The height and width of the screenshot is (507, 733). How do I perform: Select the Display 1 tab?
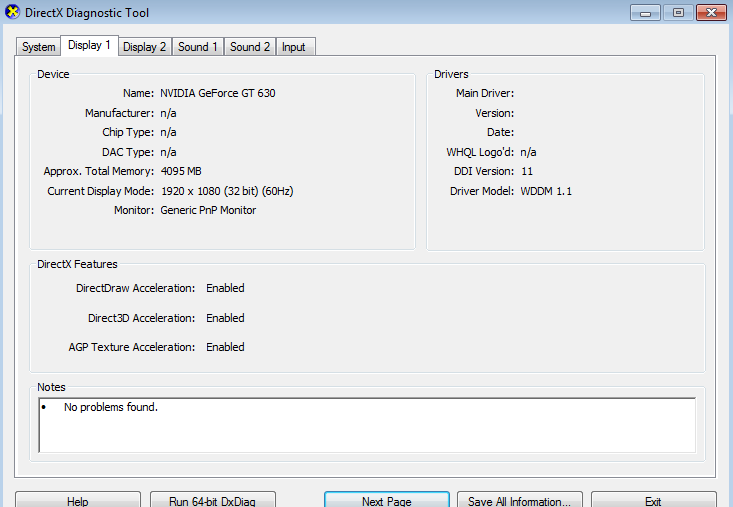tap(89, 45)
